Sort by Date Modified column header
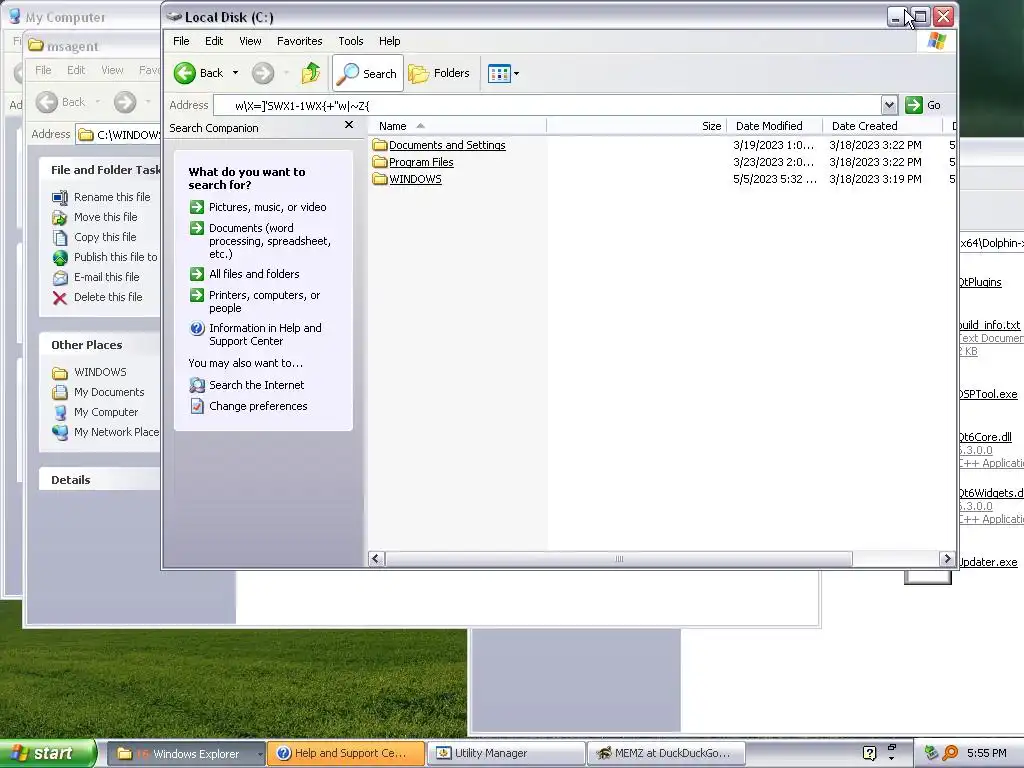The image size is (1024, 768). click(775, 126)
